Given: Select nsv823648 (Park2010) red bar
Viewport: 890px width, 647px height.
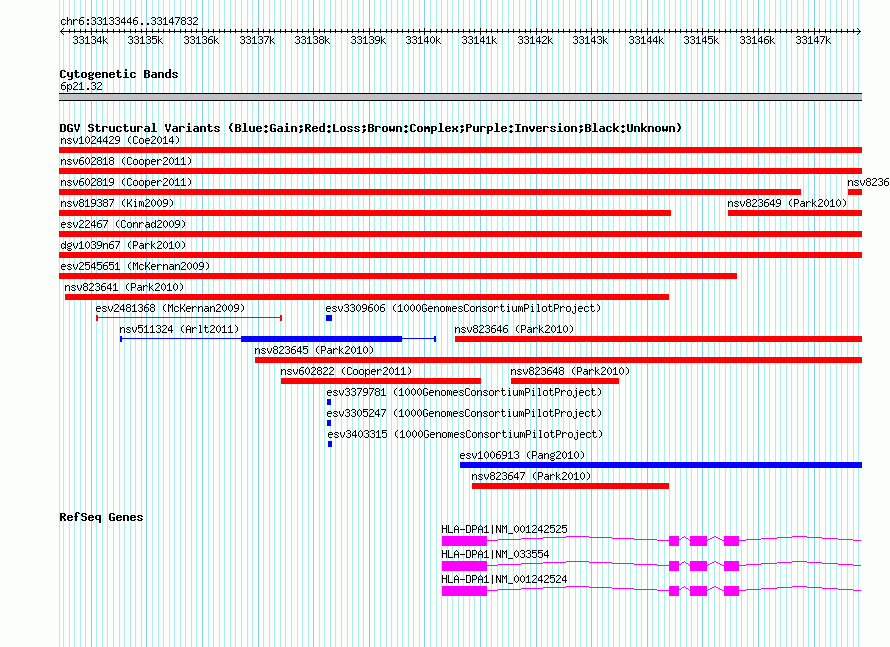Looking at the screenshot, I should click(565, 381).
